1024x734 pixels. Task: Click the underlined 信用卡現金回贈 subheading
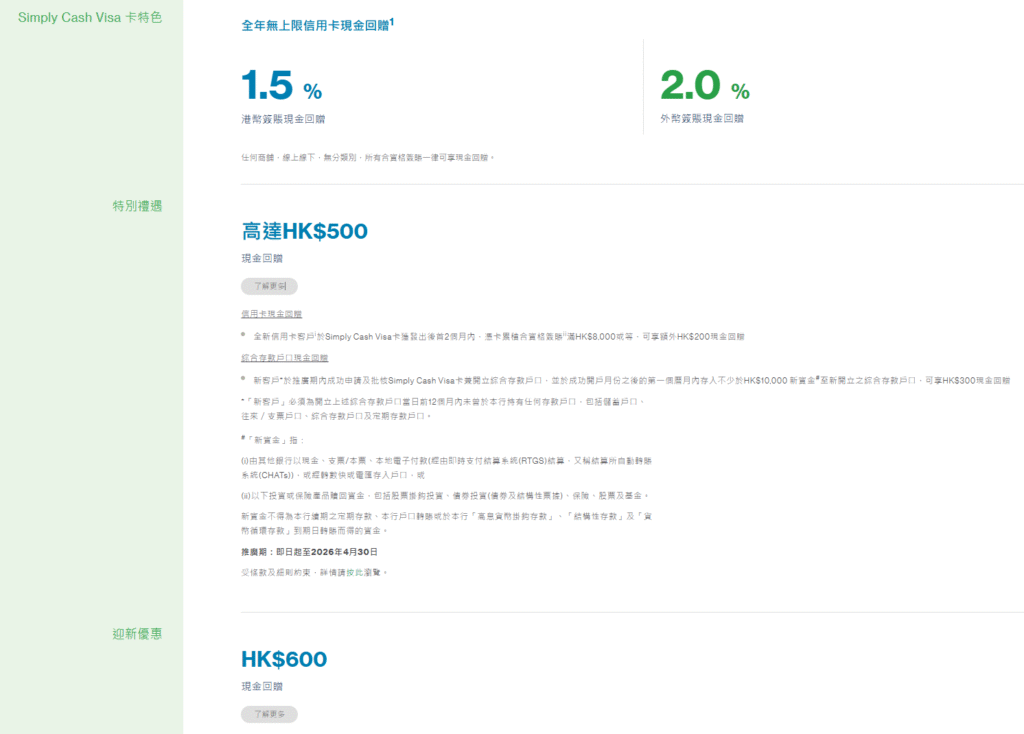click(271, 314)
